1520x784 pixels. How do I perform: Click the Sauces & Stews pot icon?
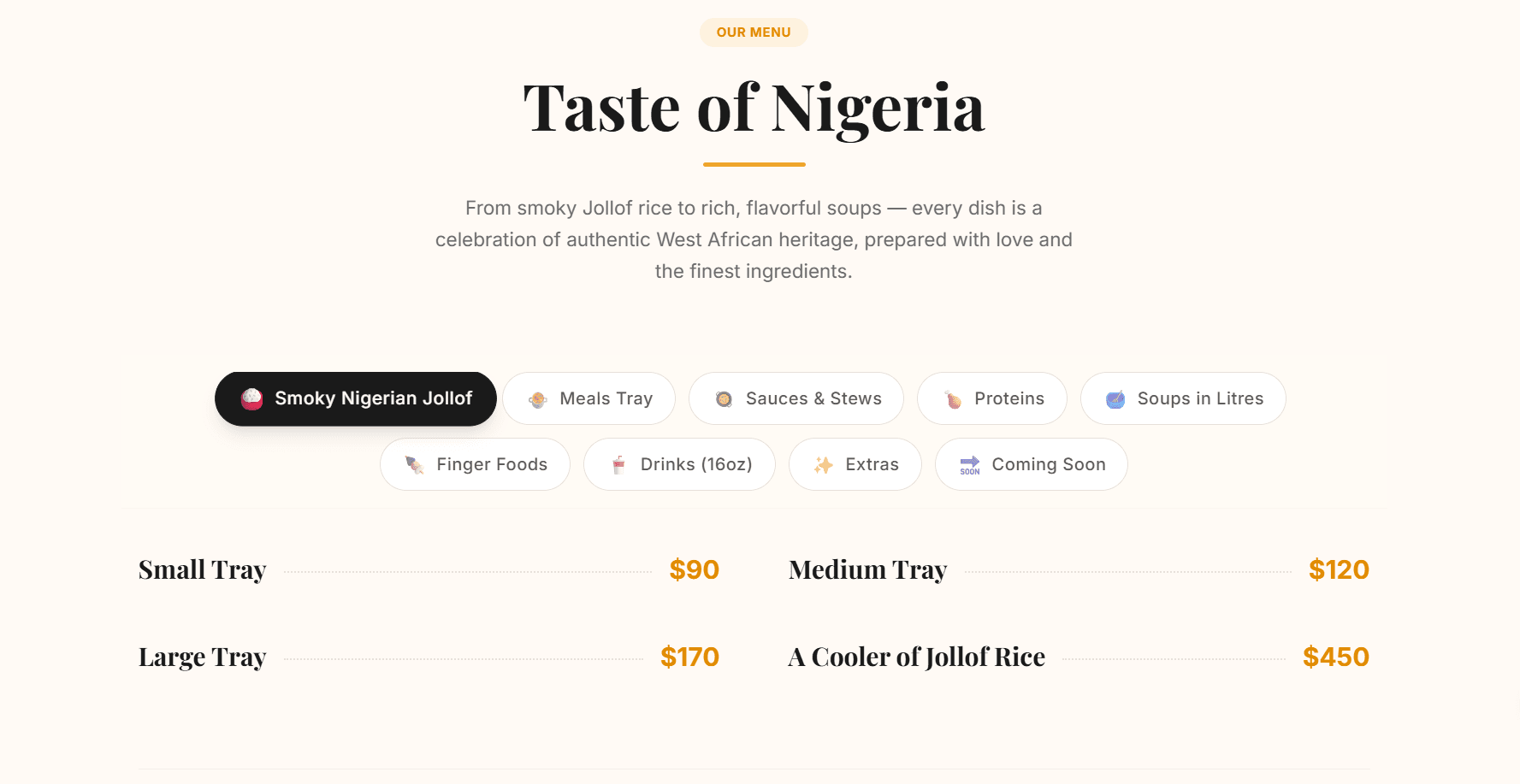click(724, 399)
